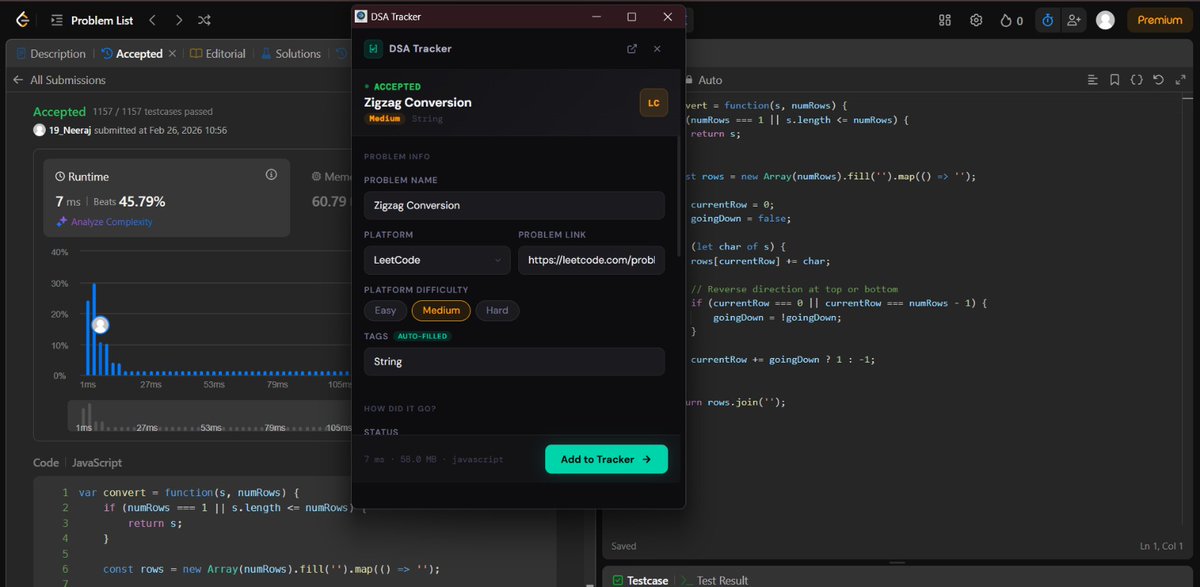The image size is (1200, 587).
Task: Click the Medium tag under Zigzag Conversion
Action: (x=385, y=119)
